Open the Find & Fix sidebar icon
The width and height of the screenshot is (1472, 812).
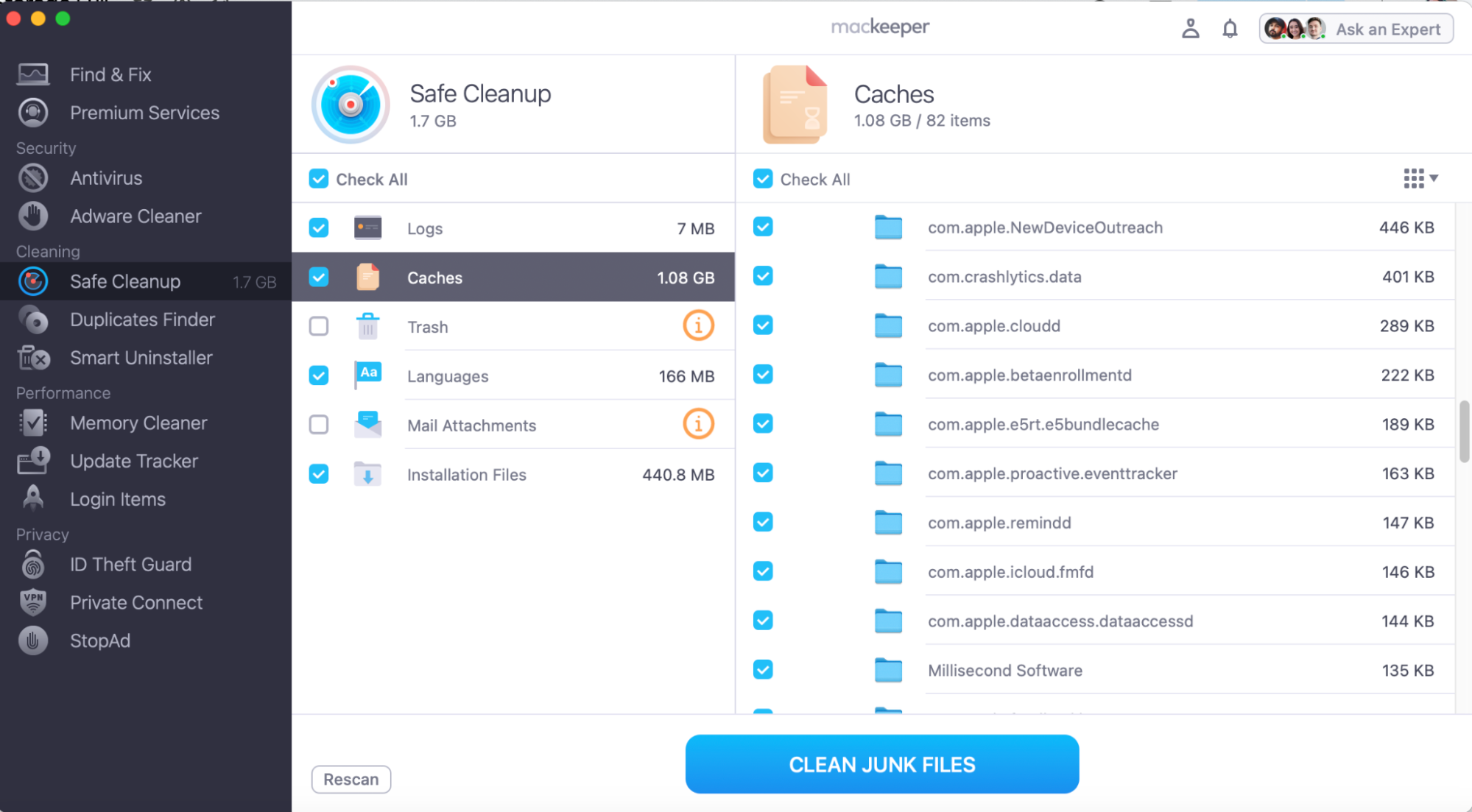pyautogui.click(x=33, y=74)
